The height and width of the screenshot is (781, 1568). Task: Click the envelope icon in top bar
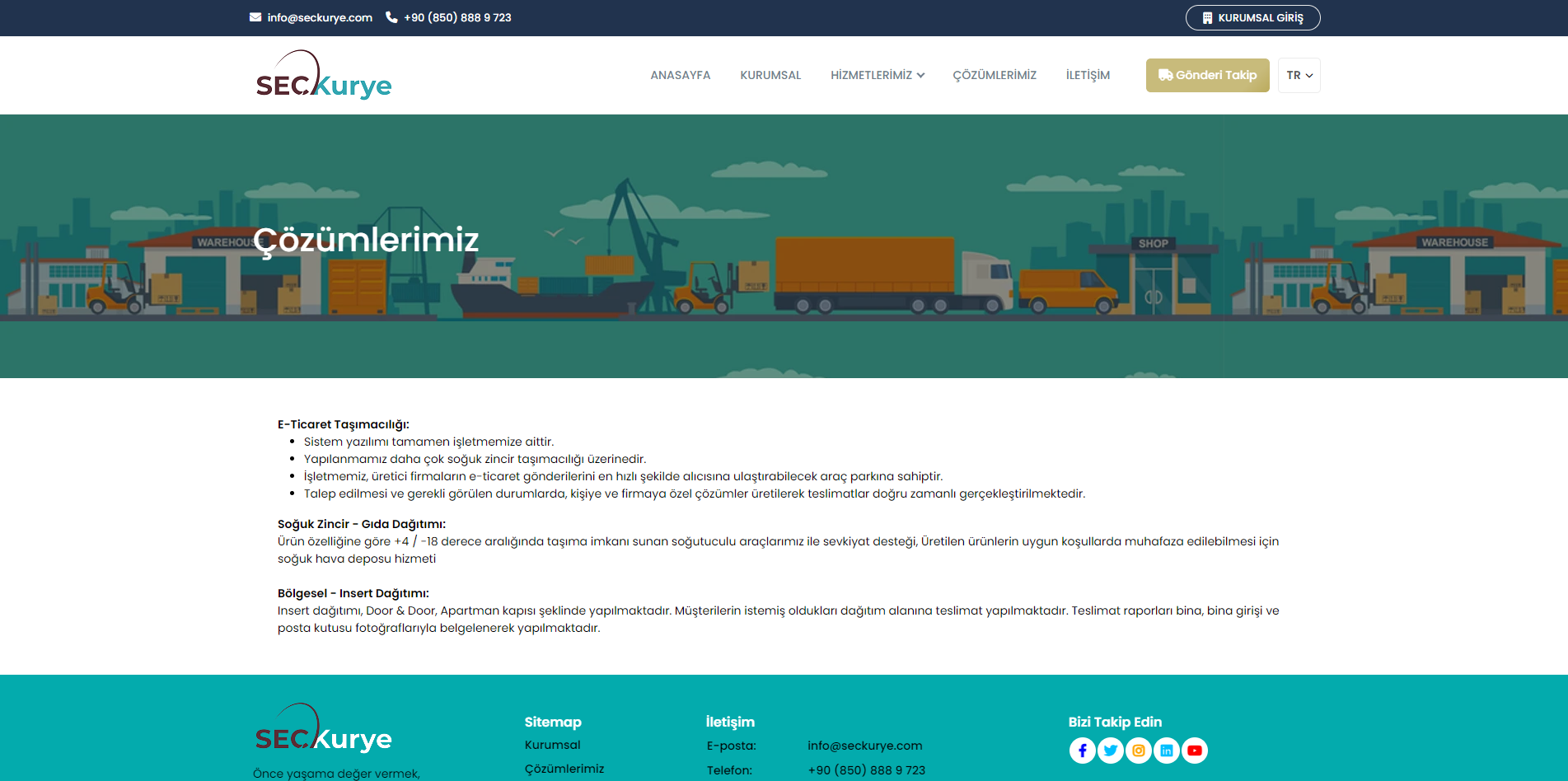(x=255, y=17)
